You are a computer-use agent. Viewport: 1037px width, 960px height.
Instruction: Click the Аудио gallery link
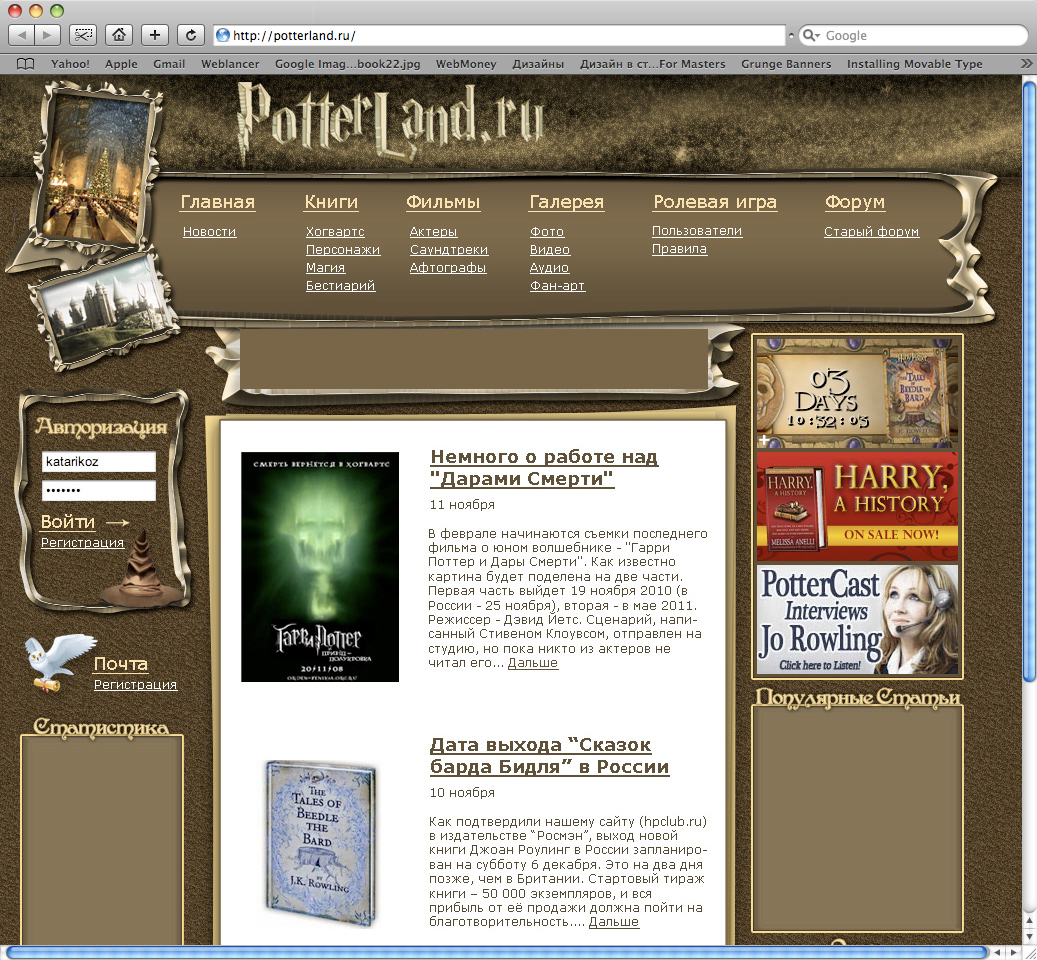click(x=549, y=268)
